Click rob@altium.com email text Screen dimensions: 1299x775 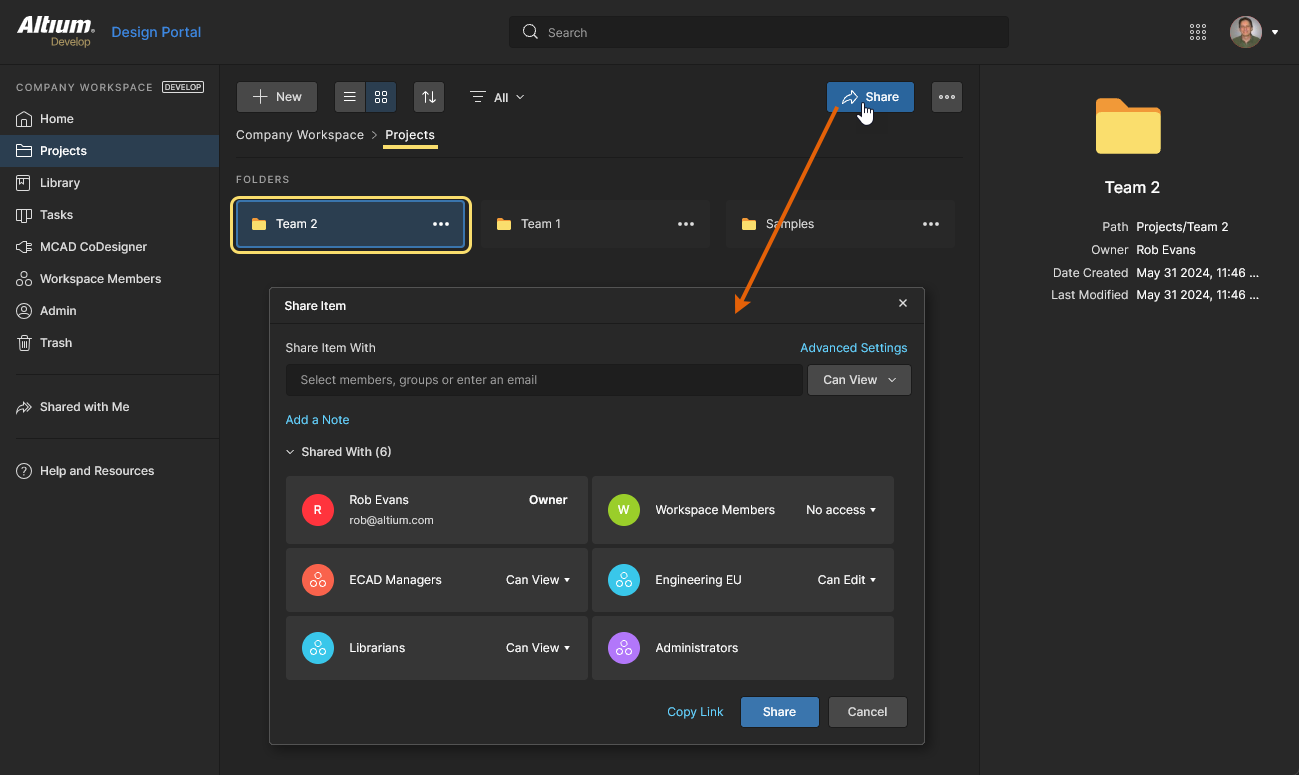point(391,520)
